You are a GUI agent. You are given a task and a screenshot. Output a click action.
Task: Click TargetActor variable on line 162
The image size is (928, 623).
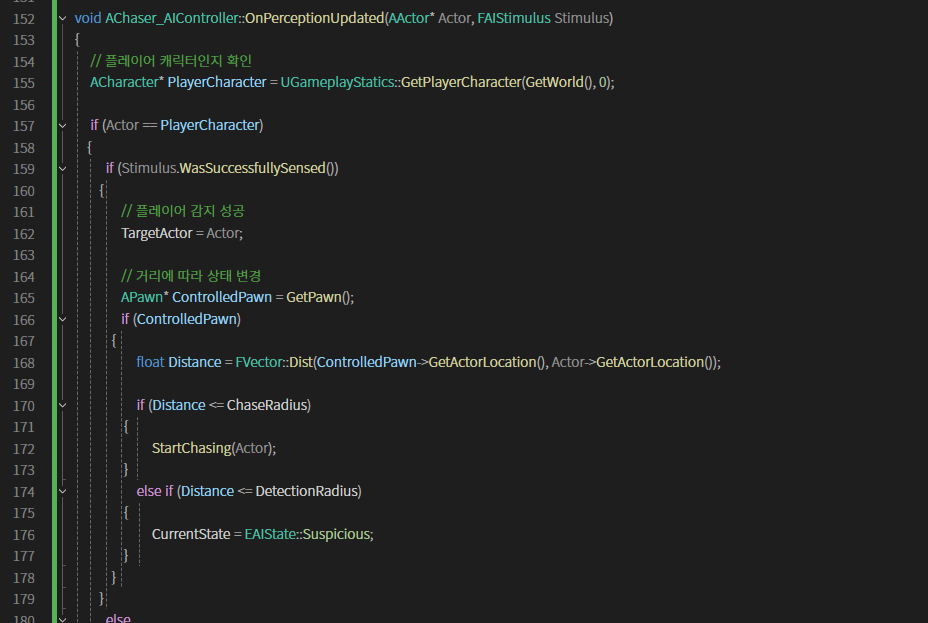tap(157, 233)
